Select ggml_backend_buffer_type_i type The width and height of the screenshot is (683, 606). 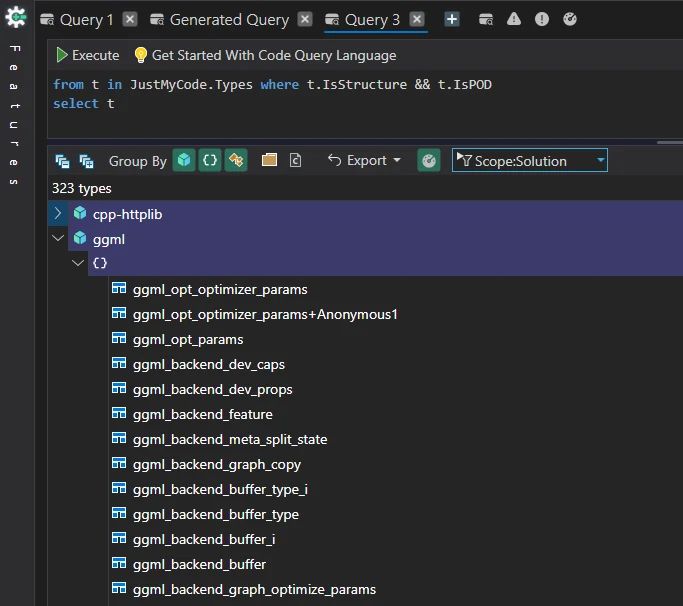click(220, 490)
